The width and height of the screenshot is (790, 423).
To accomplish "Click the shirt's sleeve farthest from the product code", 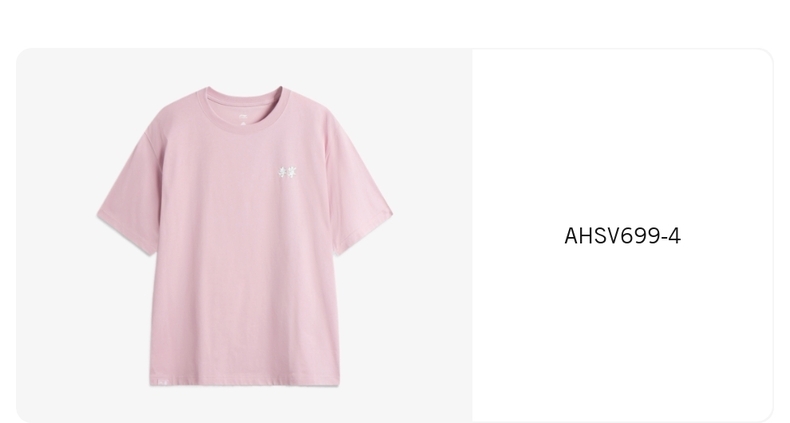I will coord(130,194).
